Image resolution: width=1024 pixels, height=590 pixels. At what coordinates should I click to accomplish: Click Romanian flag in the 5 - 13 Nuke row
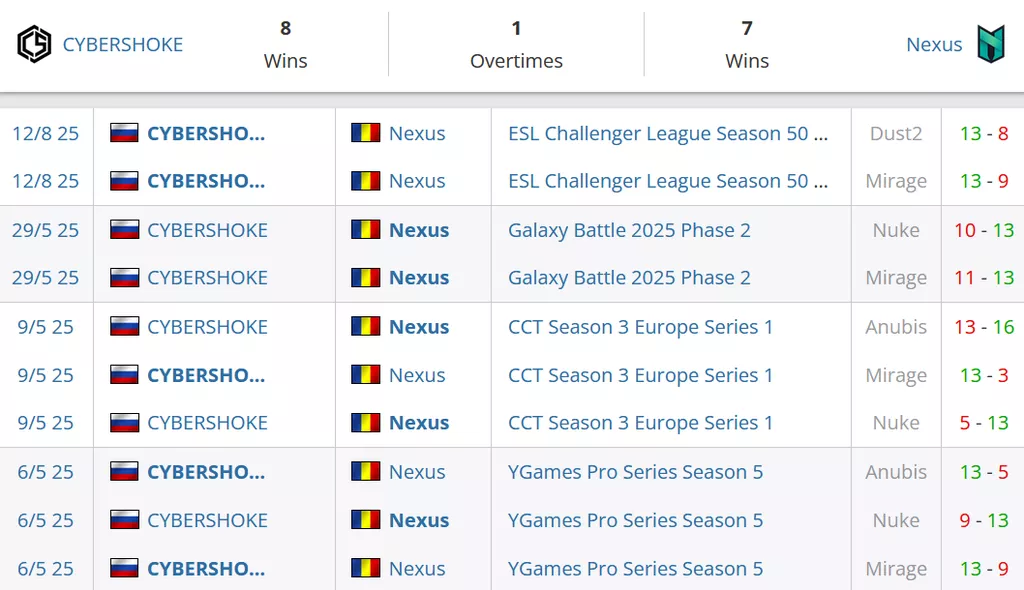[366, 423]
